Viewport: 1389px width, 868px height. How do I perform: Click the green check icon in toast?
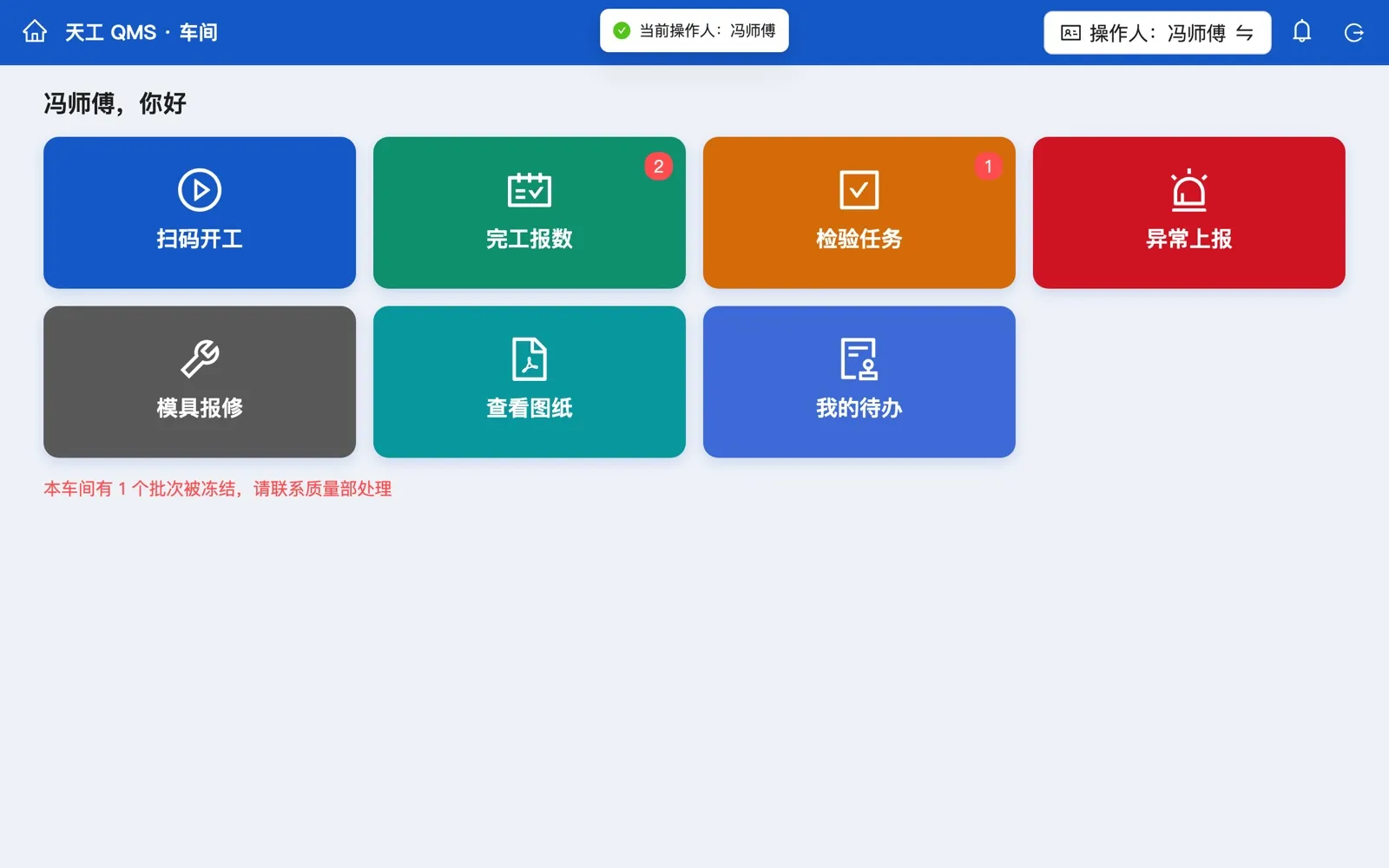[622, 30]
